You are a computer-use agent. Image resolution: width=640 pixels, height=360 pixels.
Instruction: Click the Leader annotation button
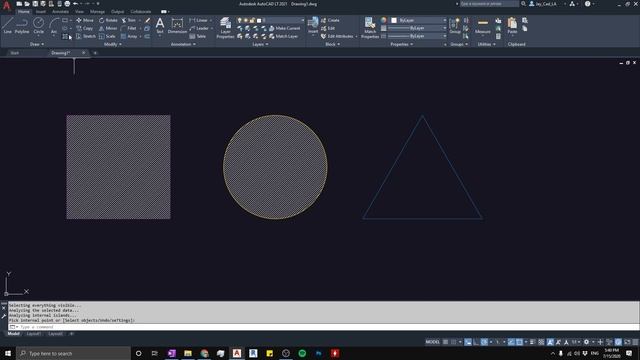point(199,28)
